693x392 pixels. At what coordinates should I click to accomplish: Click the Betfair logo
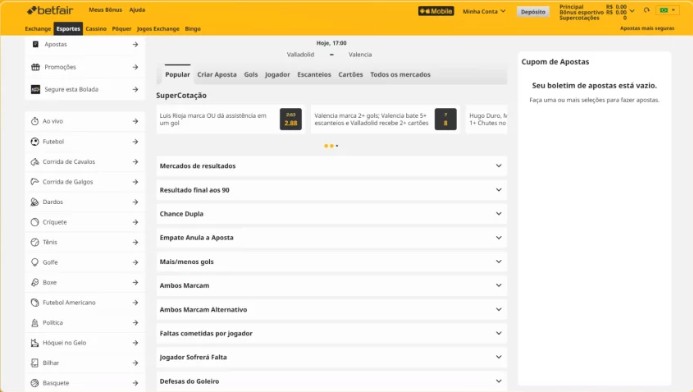tap(50, 10)
